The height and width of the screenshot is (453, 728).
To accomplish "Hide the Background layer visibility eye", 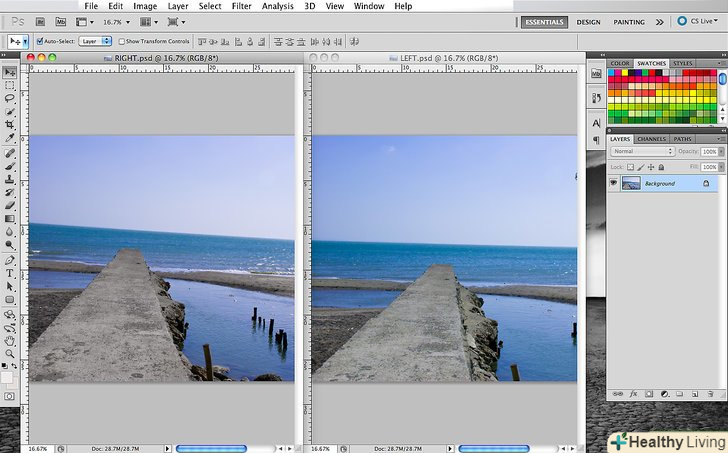I will coord(614,184).
